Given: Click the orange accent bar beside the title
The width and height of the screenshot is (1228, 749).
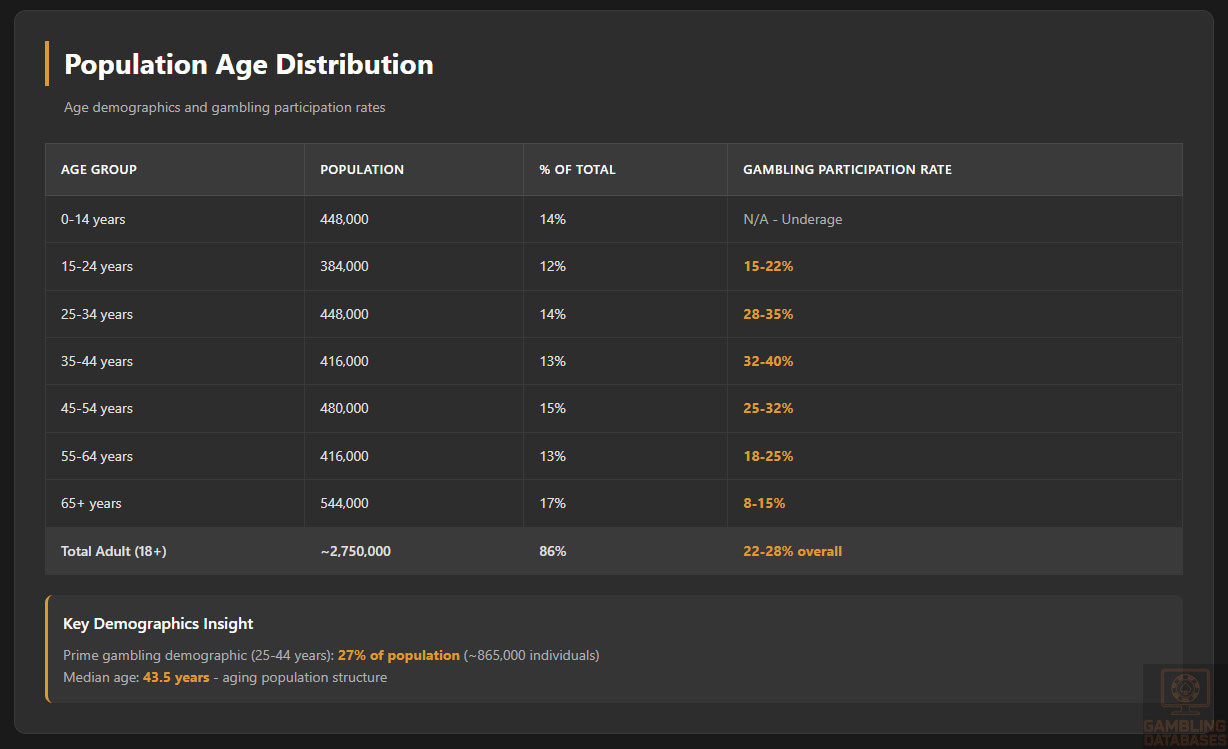Looking at the screenshot, I should pos(46,63).
